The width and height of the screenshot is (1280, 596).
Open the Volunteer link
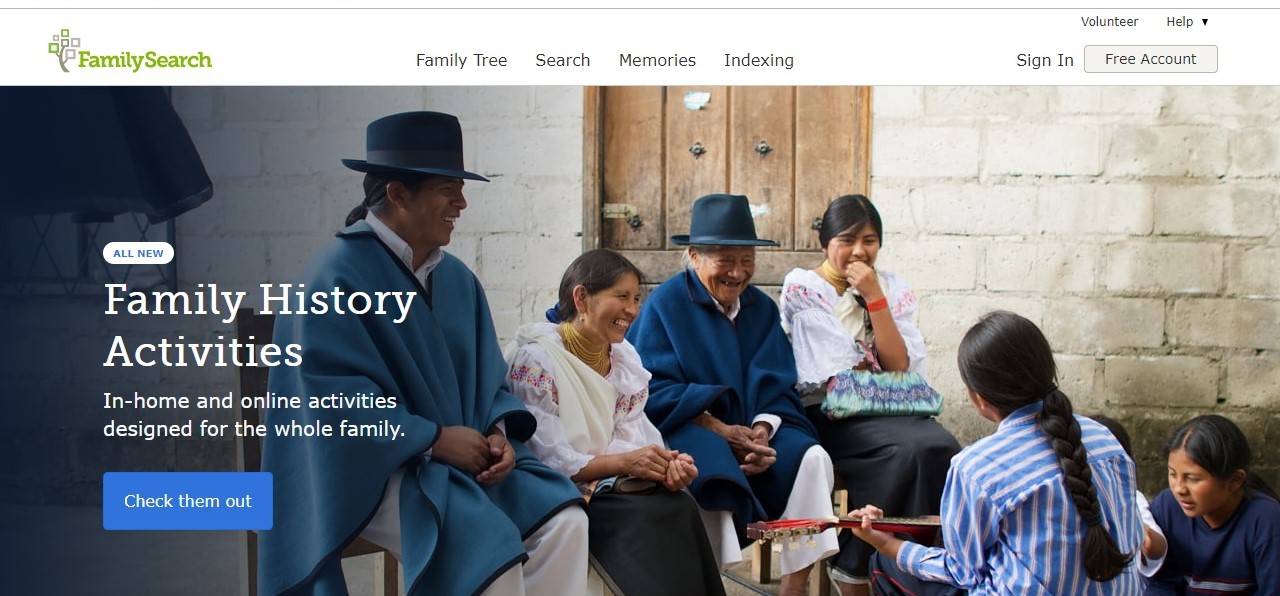pos(1109,22)
